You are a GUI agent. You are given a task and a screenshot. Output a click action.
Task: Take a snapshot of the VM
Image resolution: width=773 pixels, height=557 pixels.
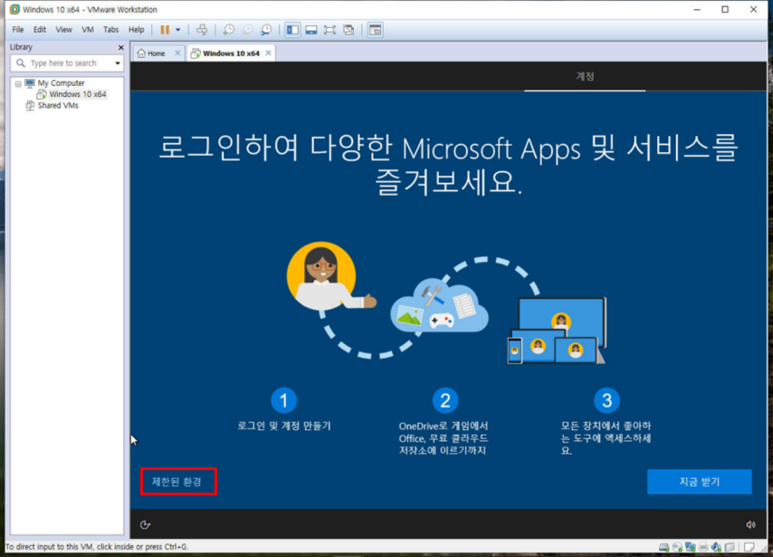229,30
